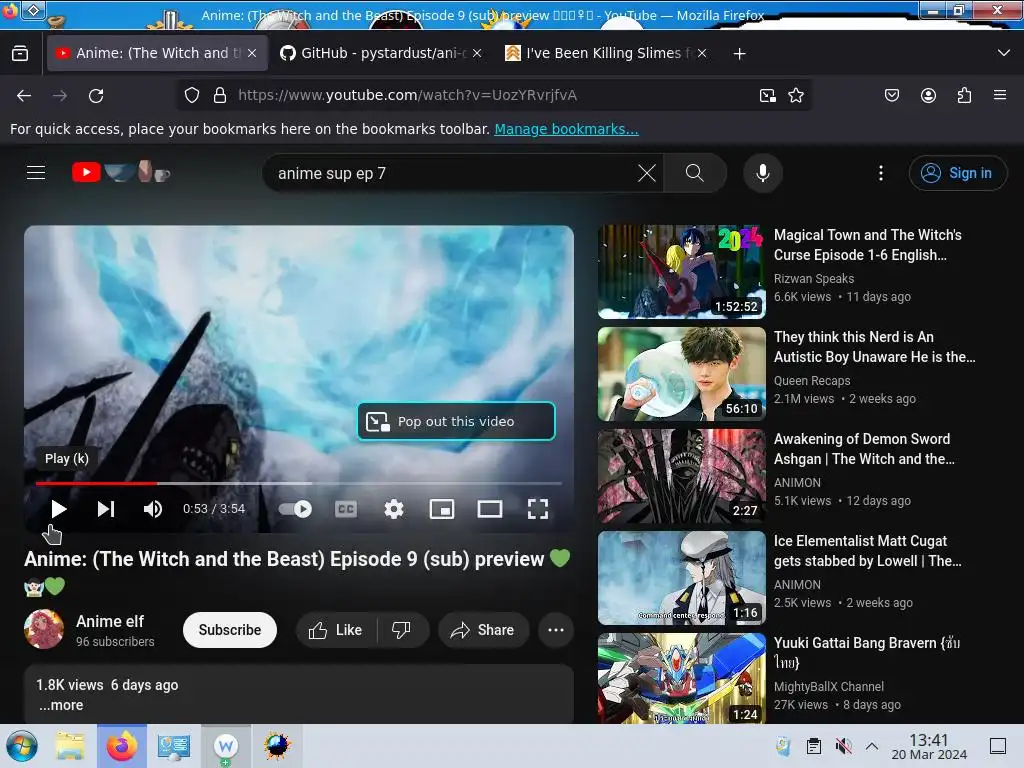The image size is (1024, 768).
Task: Run the search with the magnifier button
Action: point(695,173)
